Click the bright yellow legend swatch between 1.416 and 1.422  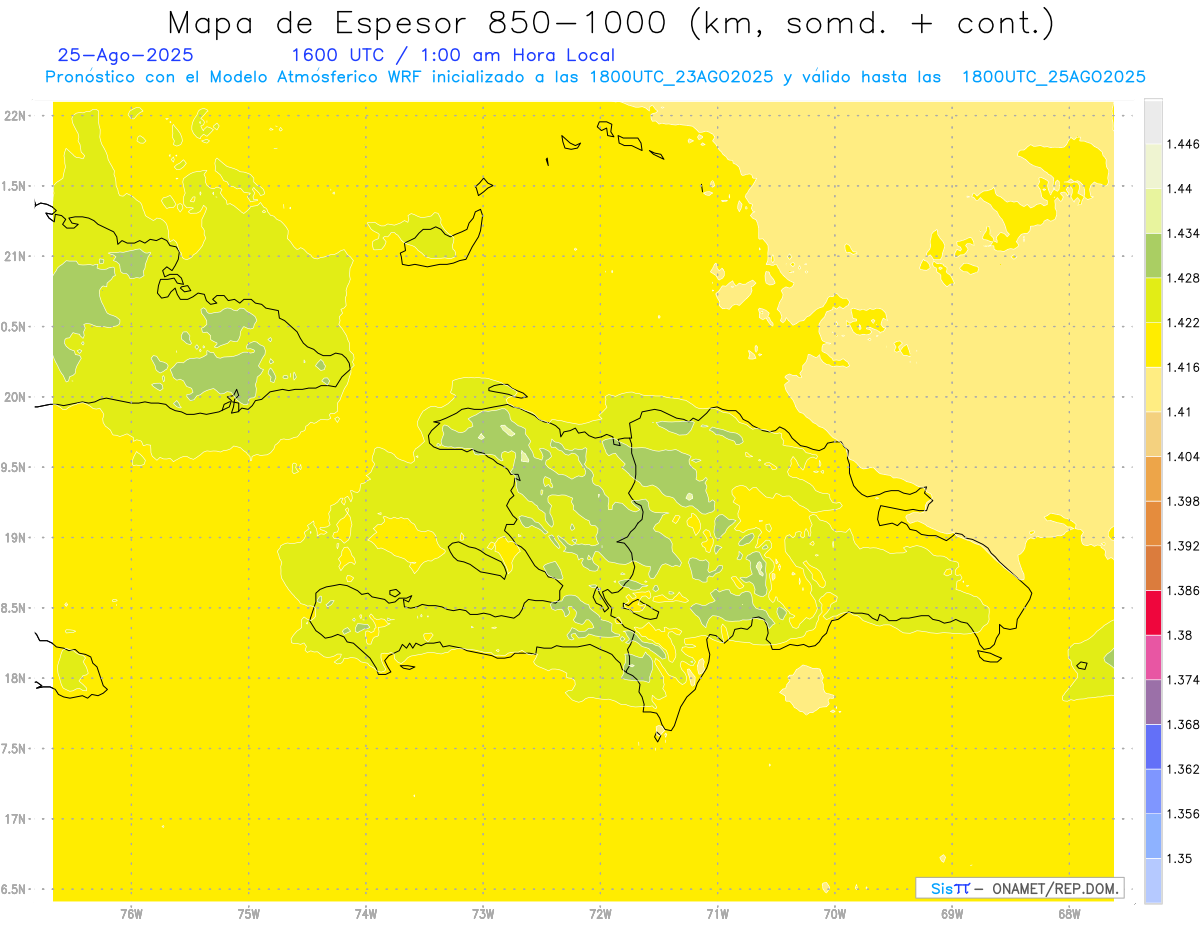(1153, 345)
